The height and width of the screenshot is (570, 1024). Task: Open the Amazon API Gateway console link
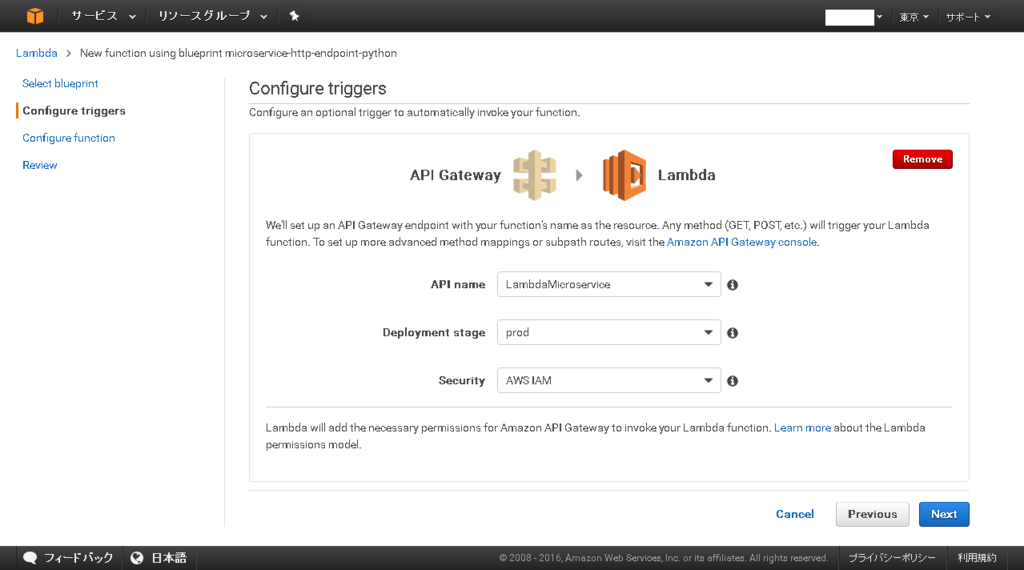(742, 242)
